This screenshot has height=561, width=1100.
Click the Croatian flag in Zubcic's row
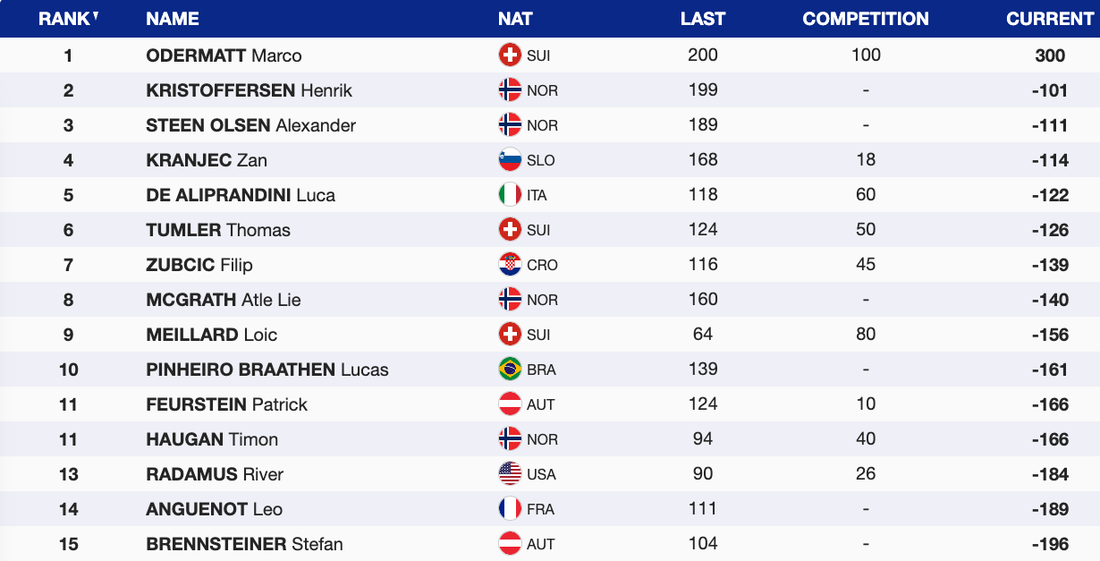510,265
